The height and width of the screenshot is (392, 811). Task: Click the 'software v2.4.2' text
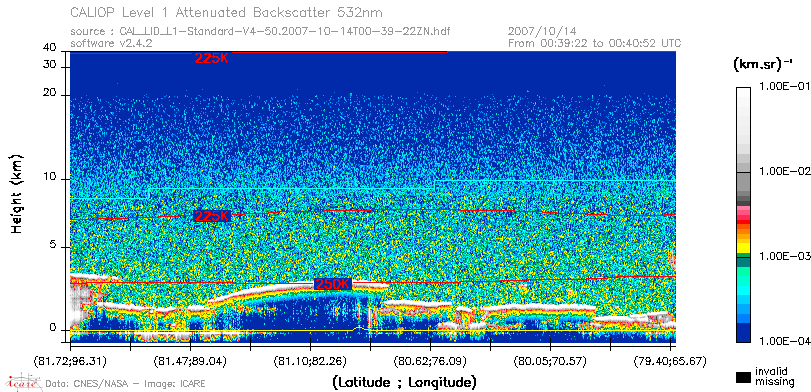coord(111,43)
